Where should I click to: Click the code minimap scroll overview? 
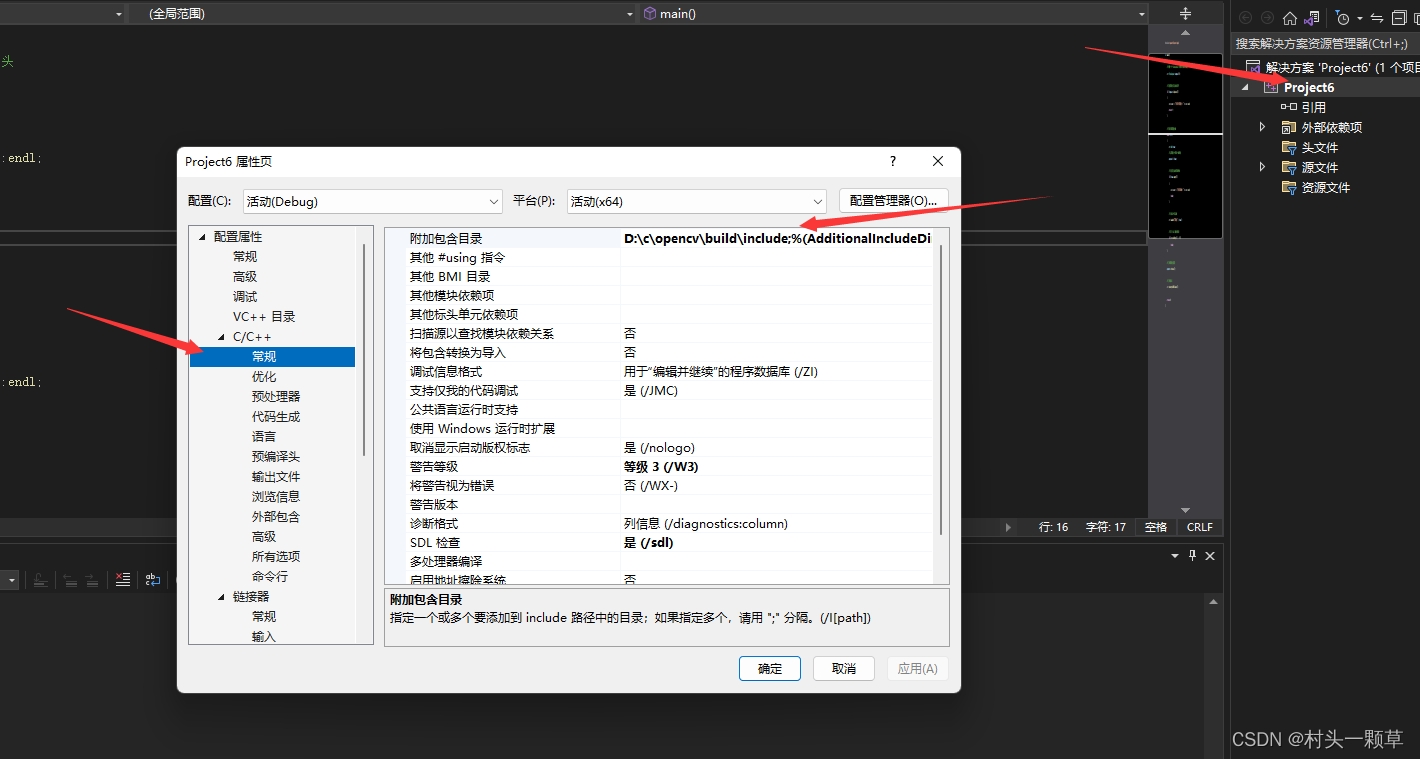pos(1186,270)
